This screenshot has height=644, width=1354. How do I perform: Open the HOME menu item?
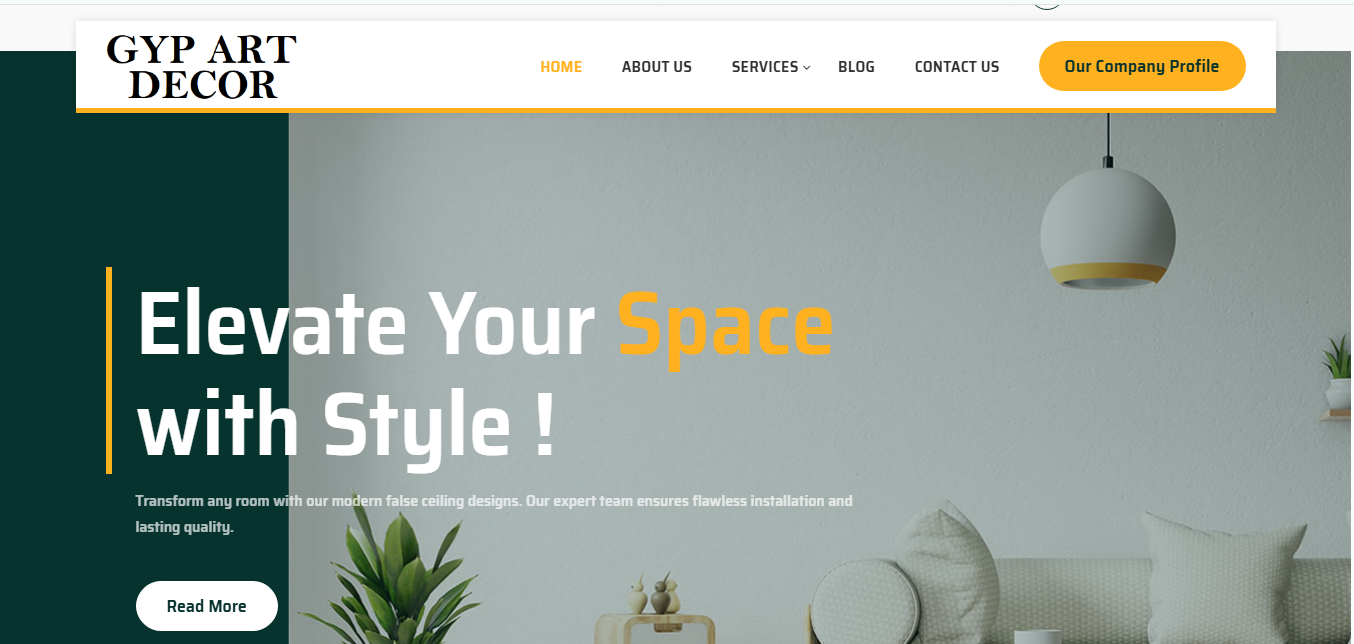pos(561,67)
